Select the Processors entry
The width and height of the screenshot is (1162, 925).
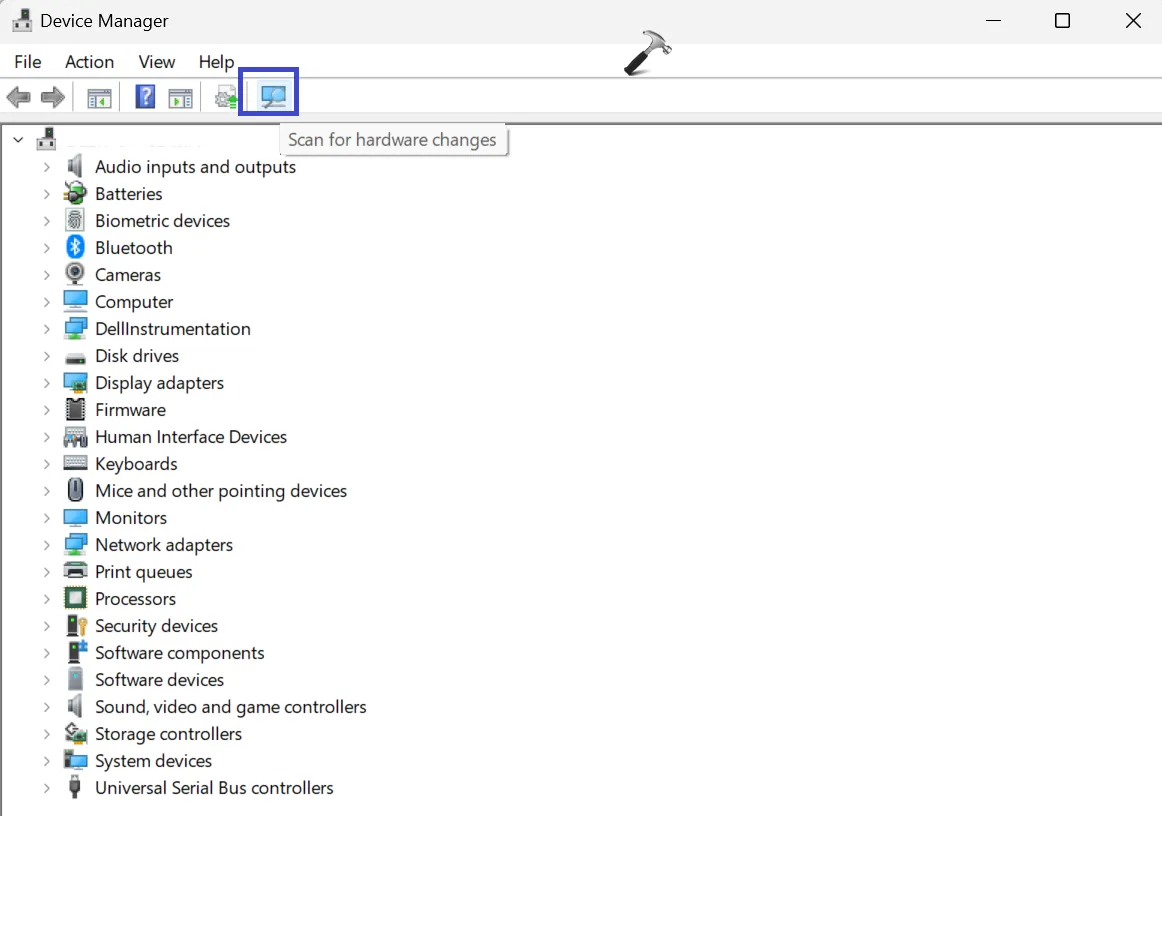click(136, 599)
